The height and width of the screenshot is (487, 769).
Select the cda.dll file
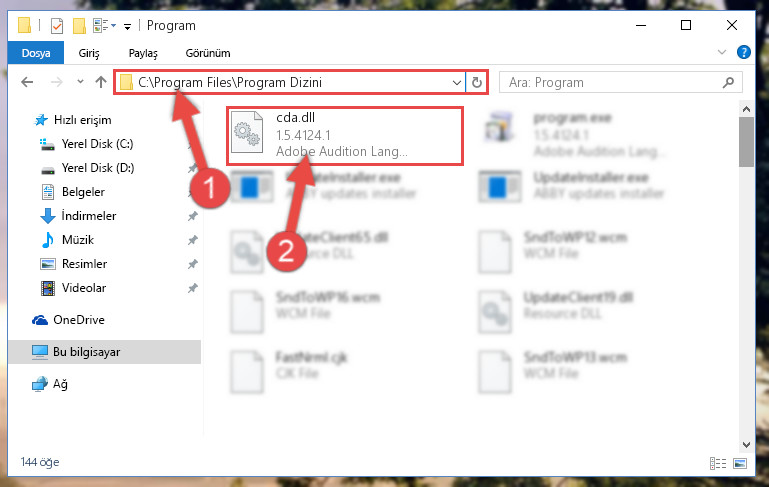pyautogui.click(x=344, y=136)
